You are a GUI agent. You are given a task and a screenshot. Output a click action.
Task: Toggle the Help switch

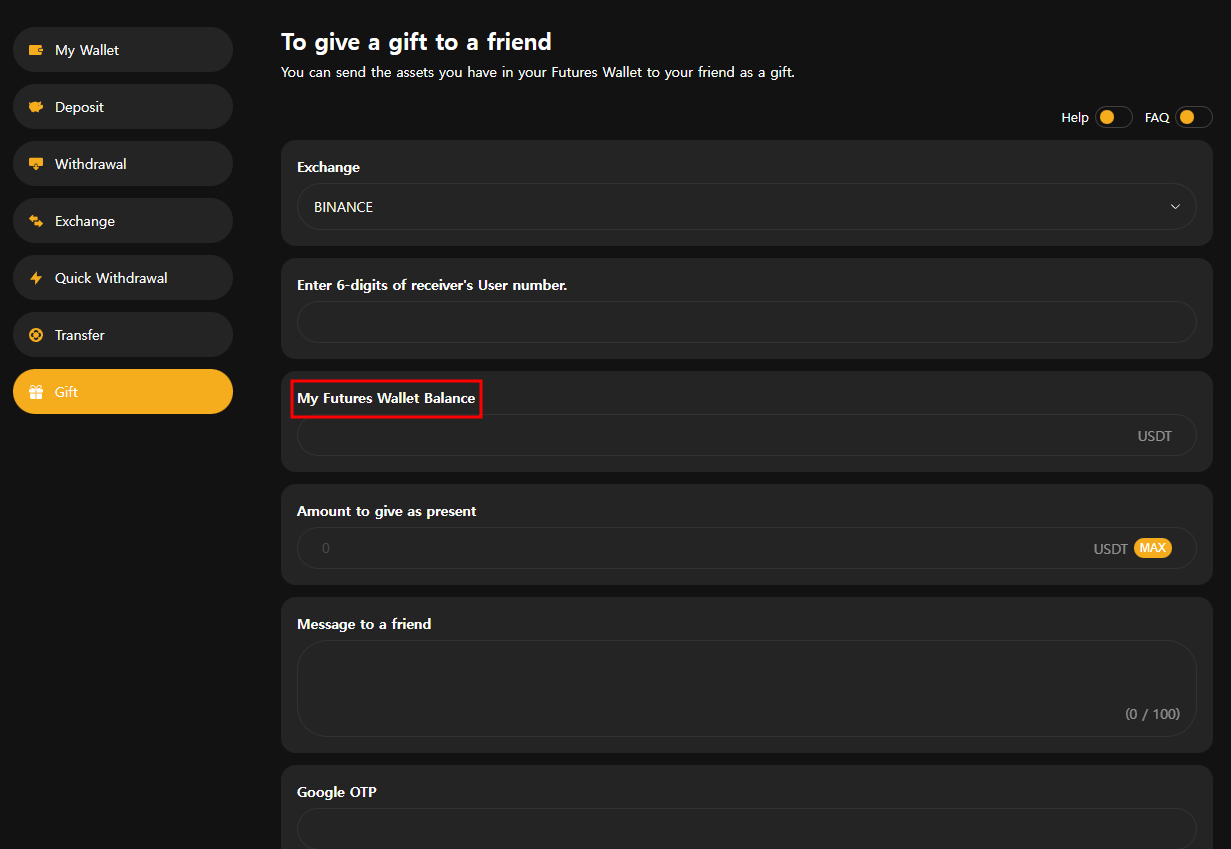coord(1114,117)
